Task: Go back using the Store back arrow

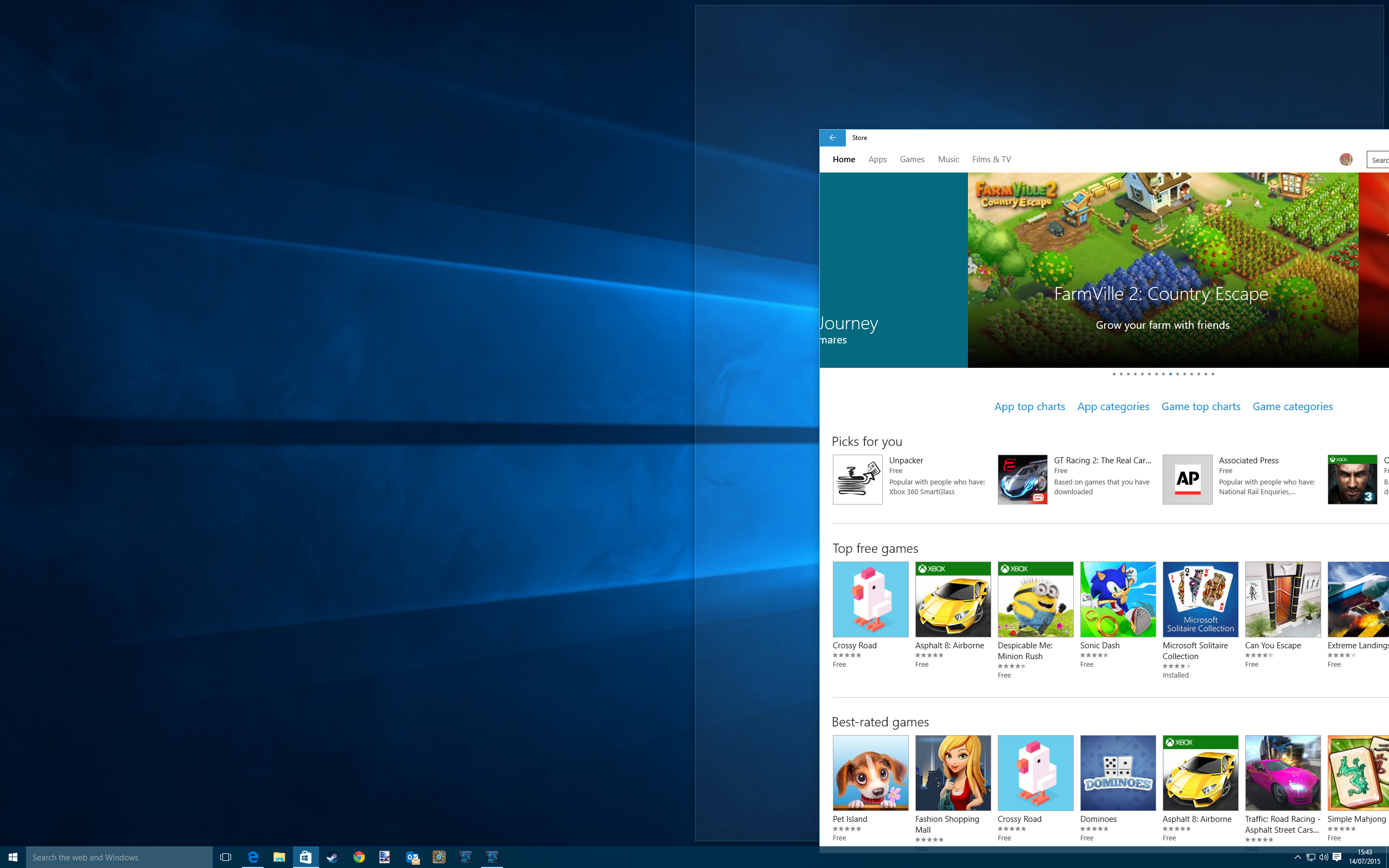Action: pos(832,138)
